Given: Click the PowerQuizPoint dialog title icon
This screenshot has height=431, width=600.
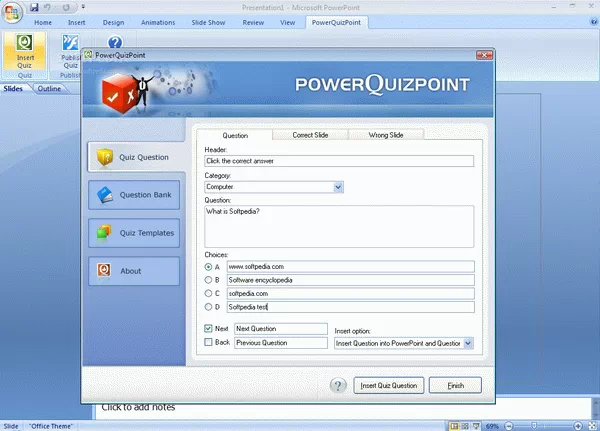Looking at the screenshot, I should click(x=88, y=55).
